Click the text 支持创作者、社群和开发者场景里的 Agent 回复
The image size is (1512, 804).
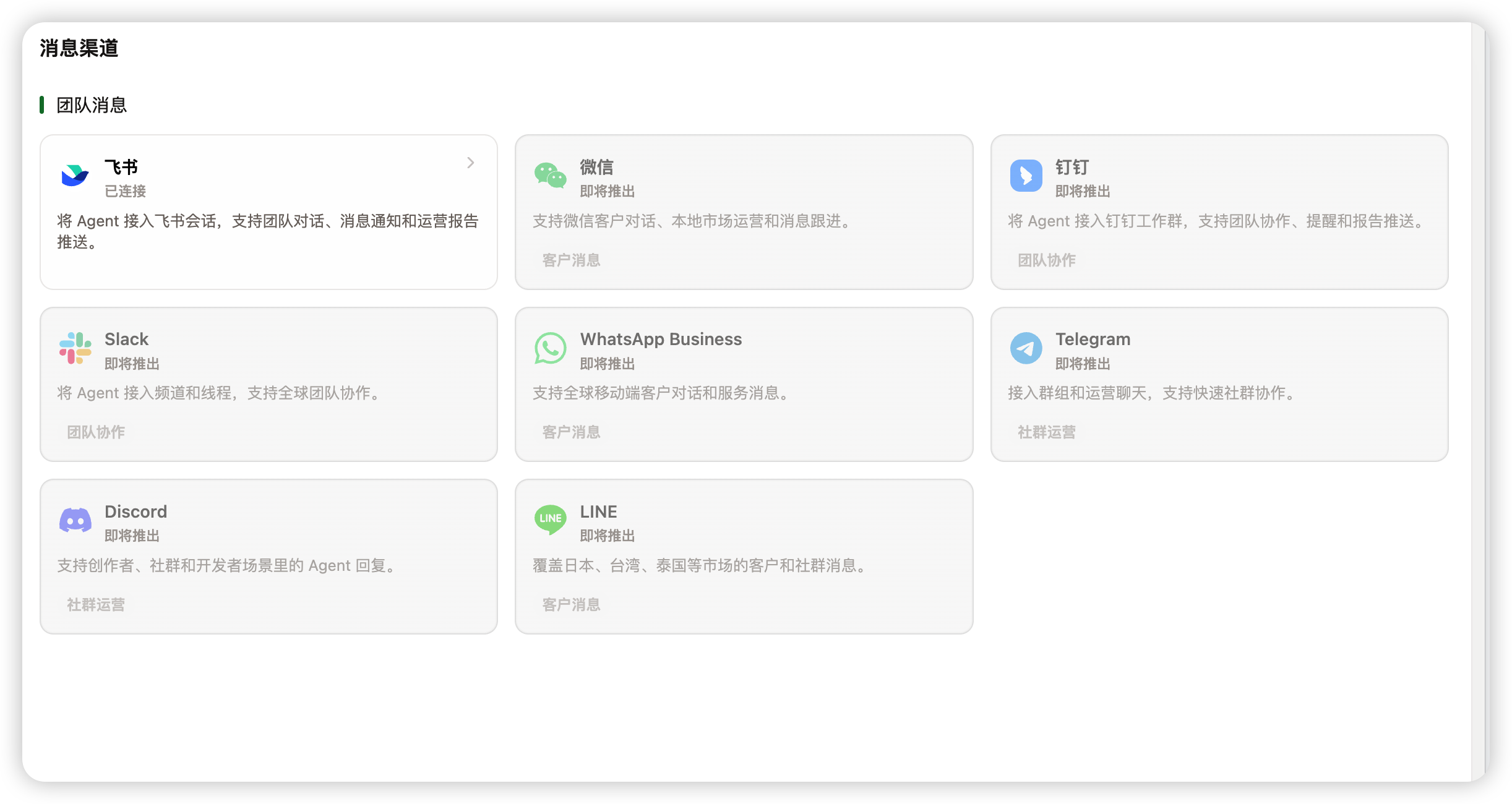(x=226, y=565)
